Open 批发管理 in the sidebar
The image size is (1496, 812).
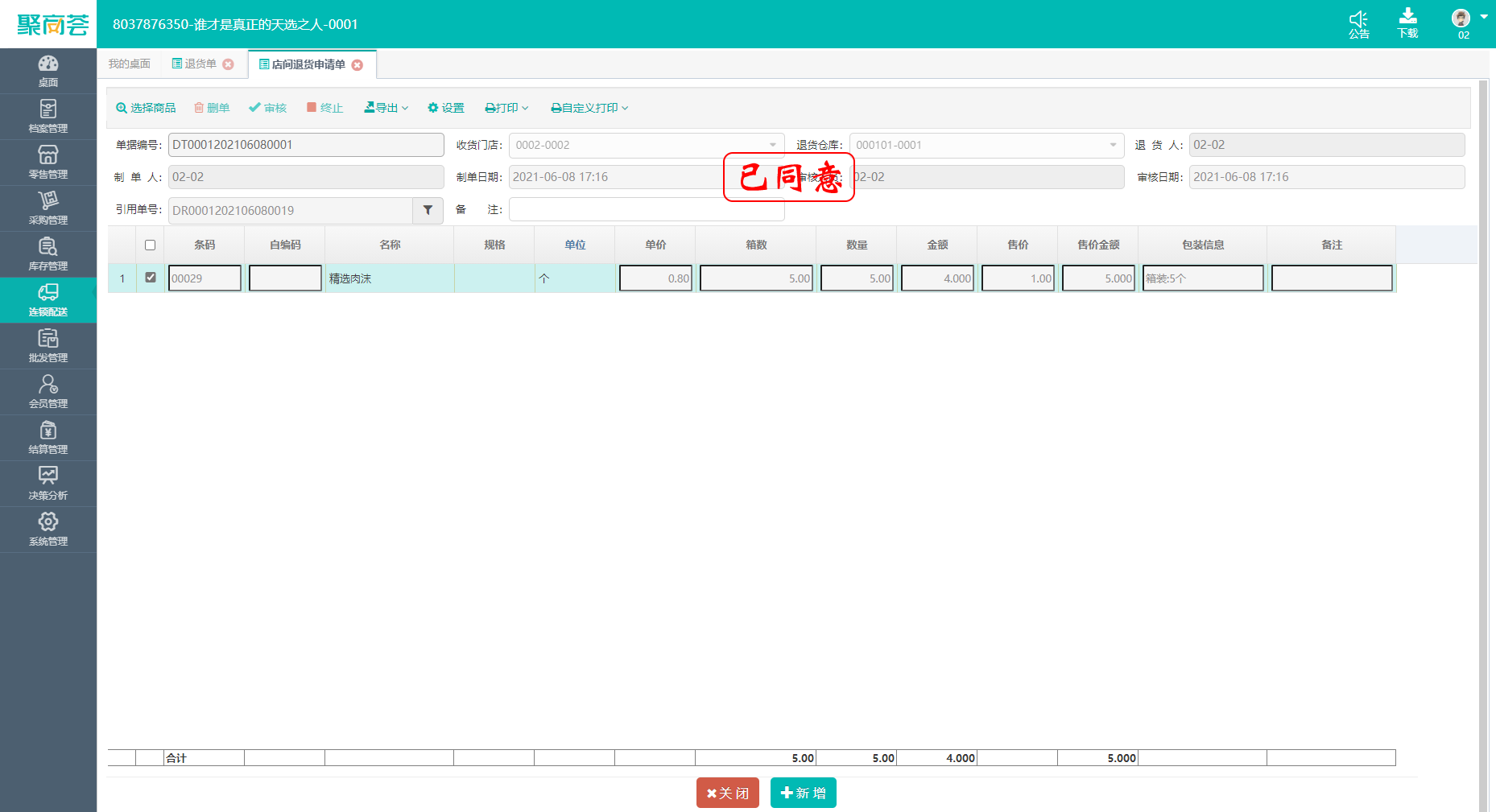(48, 346)
